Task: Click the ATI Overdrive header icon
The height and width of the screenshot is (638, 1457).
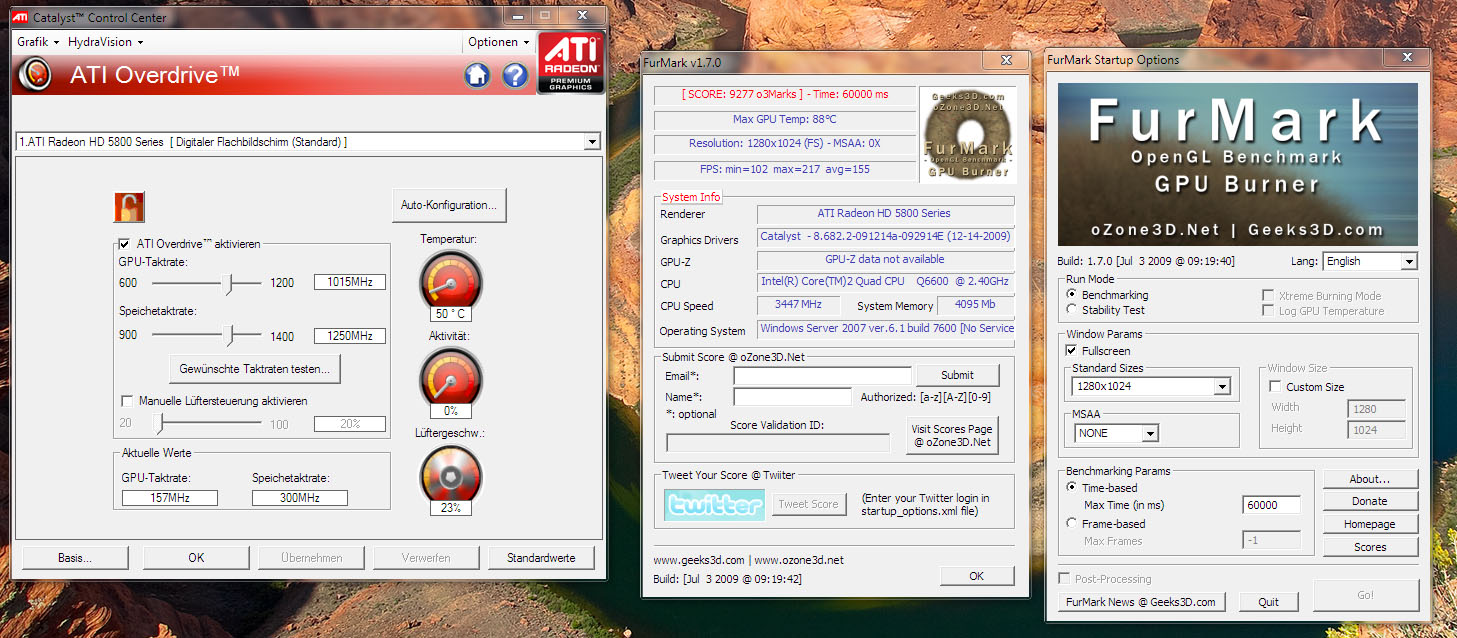Action: click(x=36, y=75)
